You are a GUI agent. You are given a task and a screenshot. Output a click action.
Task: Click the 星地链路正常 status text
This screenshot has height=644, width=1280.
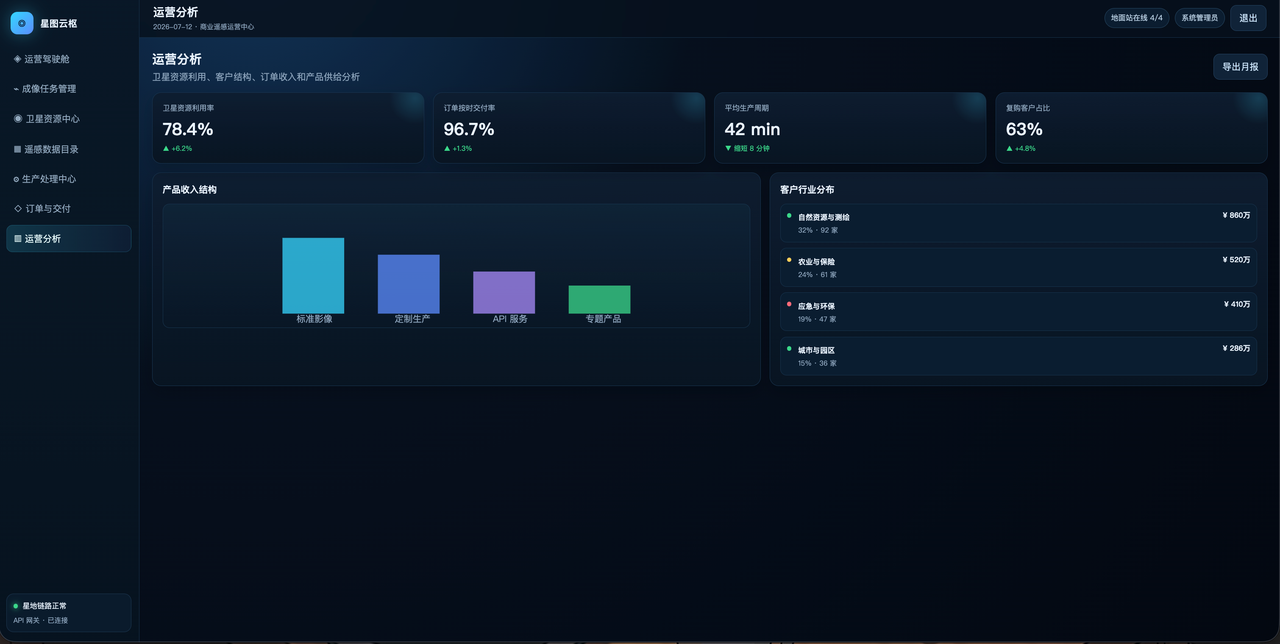pos(45,606)
